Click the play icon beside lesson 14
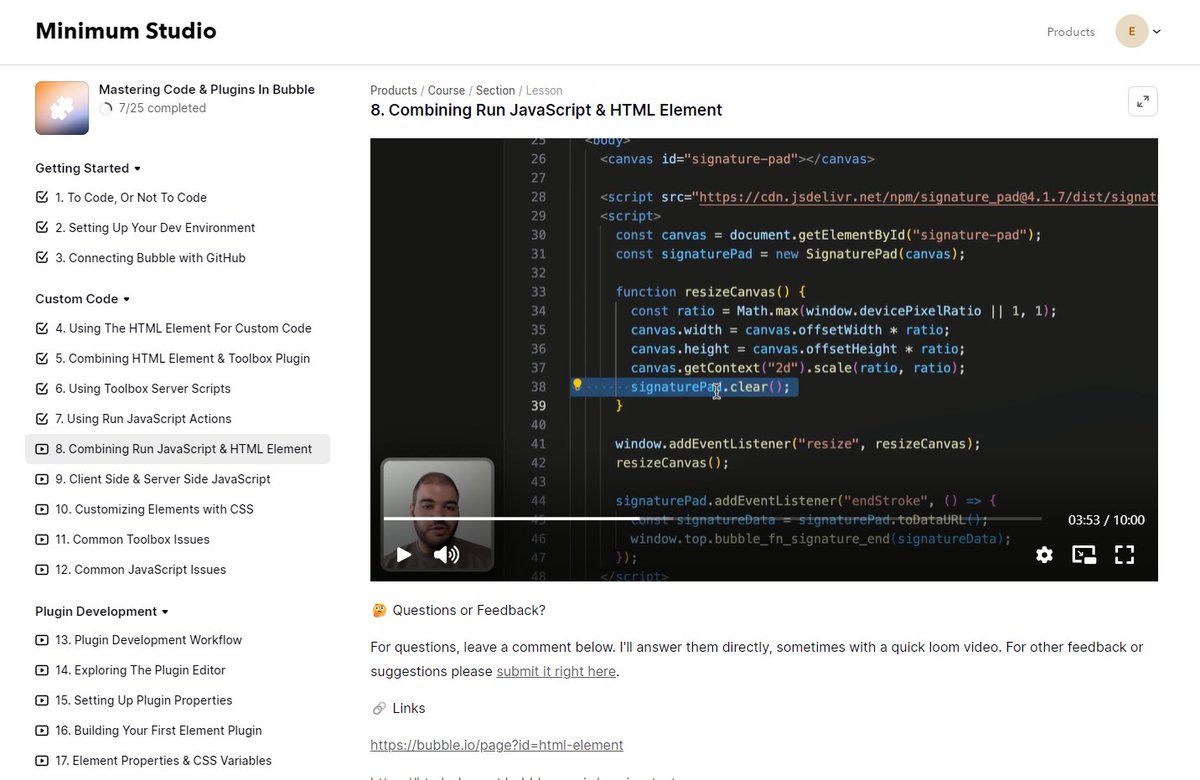The height and width of the screenshot is (780, 1200). [42, 670]
